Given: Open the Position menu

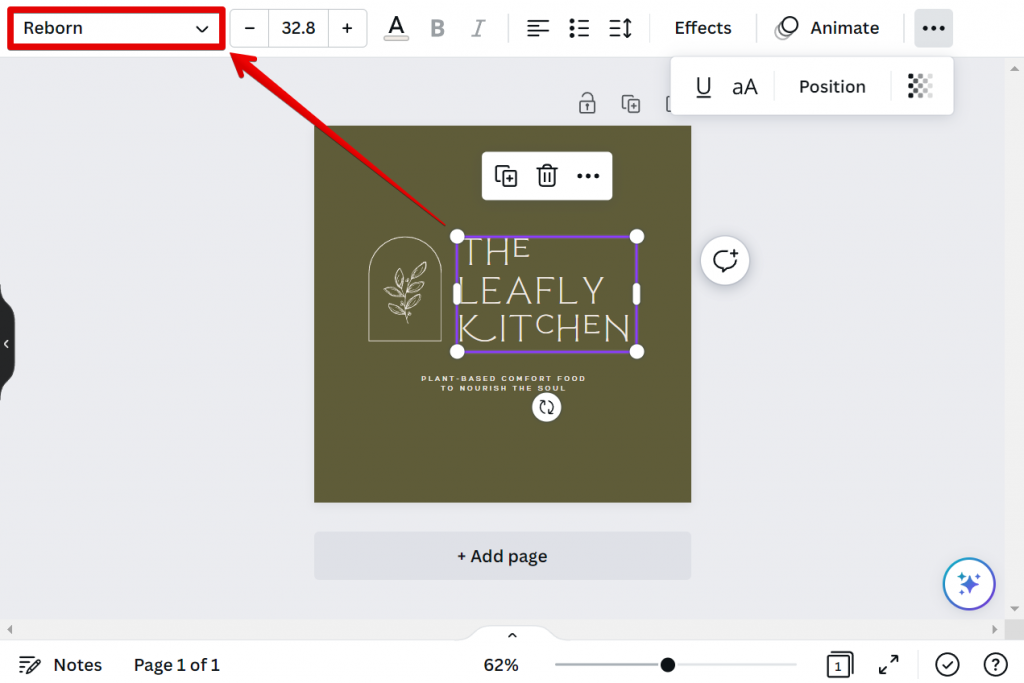Looking at the screenshot, I should coord(831,86).
